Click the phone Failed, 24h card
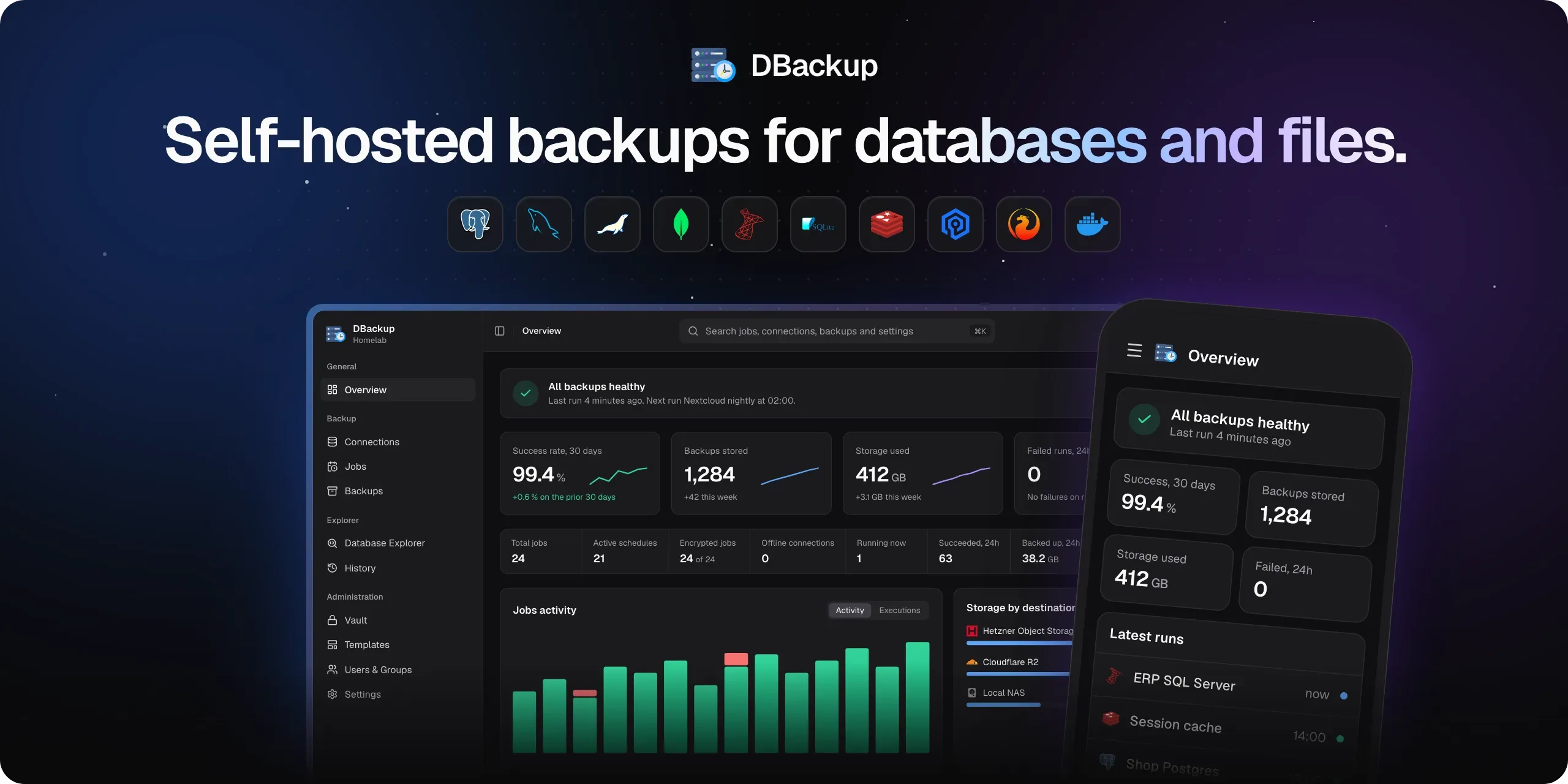The height and width of the screenshot is (784, 1568). click(x=1305, y=583)
